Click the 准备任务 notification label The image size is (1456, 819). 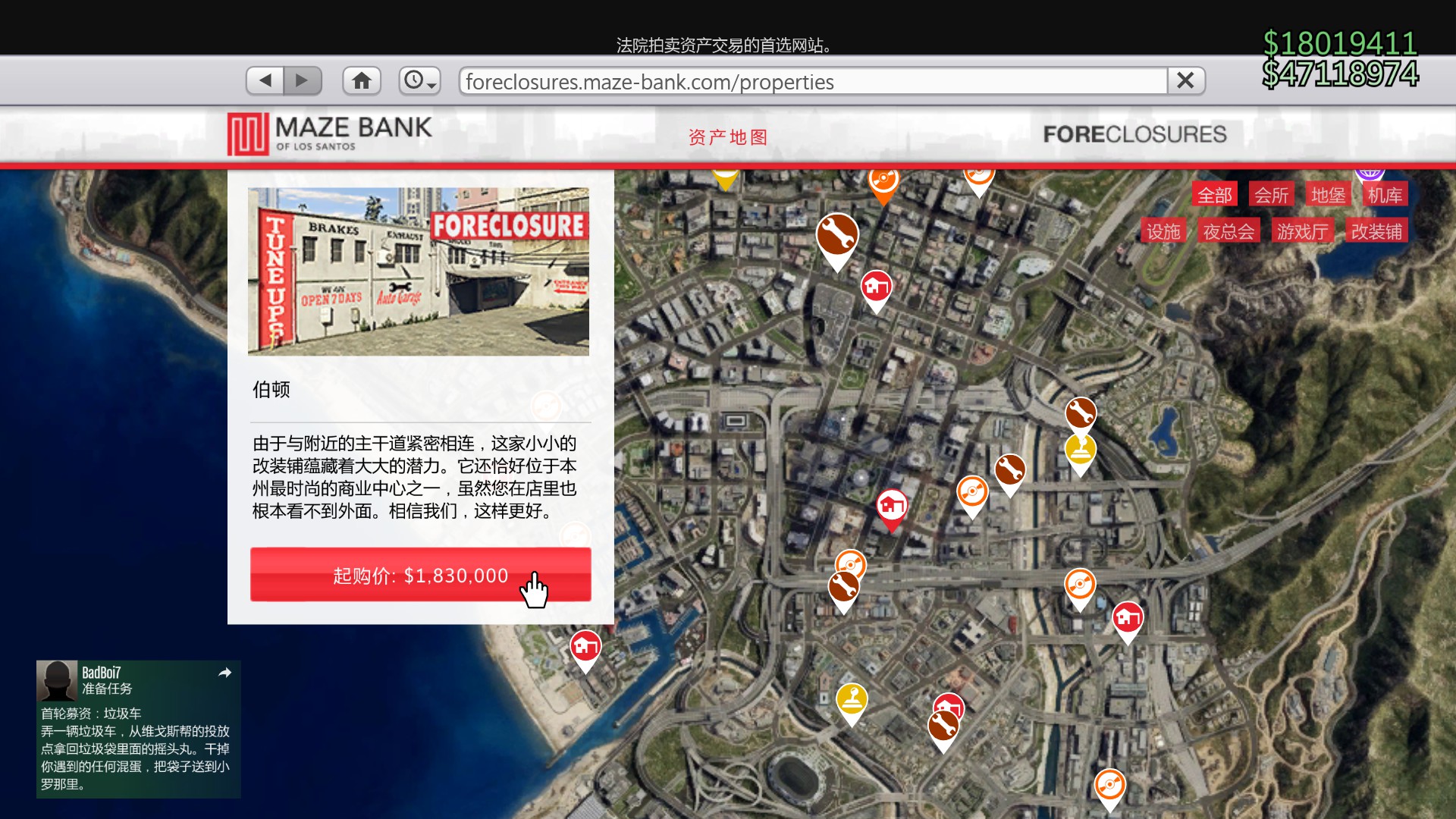point(107,689)
